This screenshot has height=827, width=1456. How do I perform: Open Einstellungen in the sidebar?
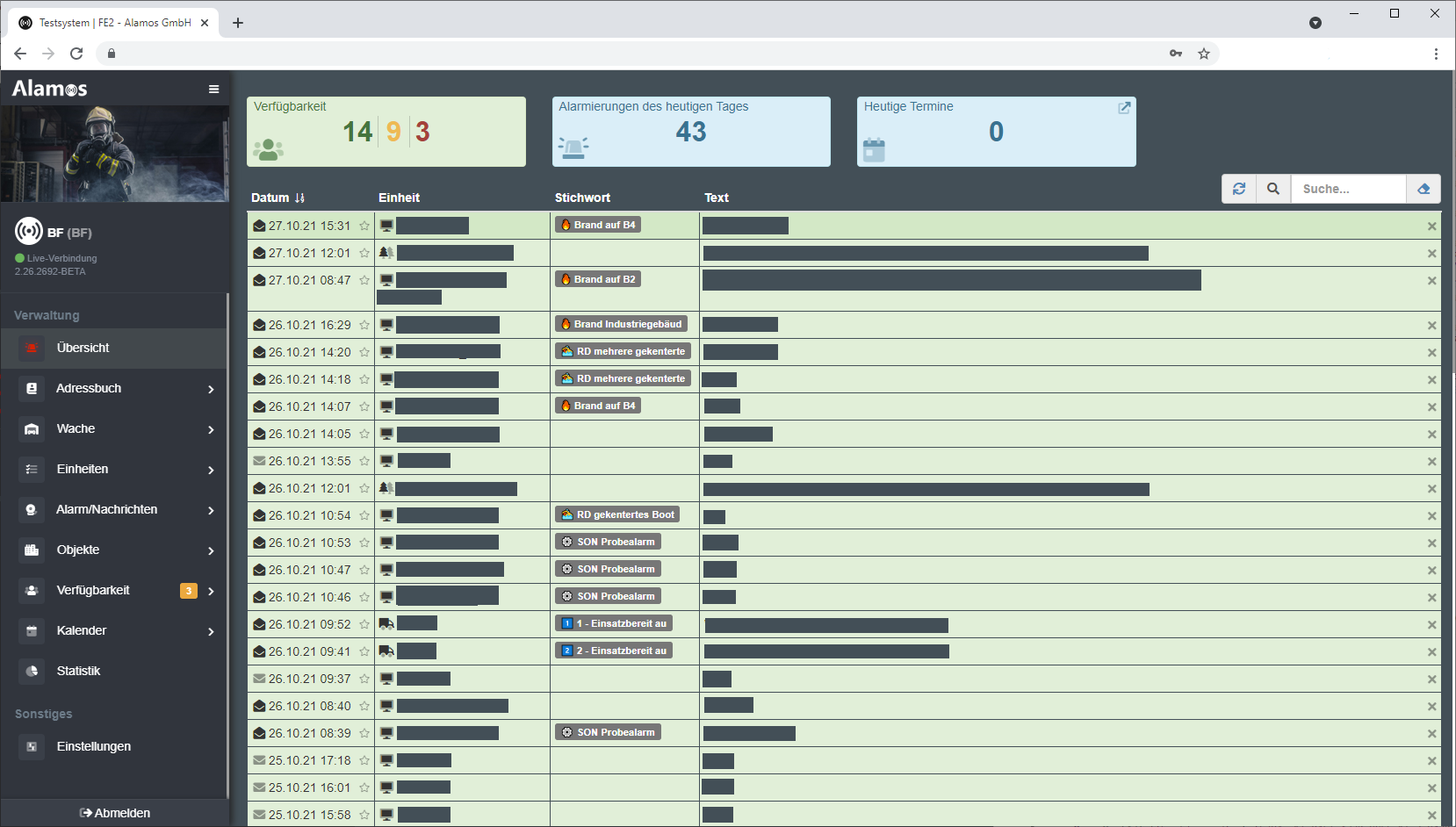point(93,746)
